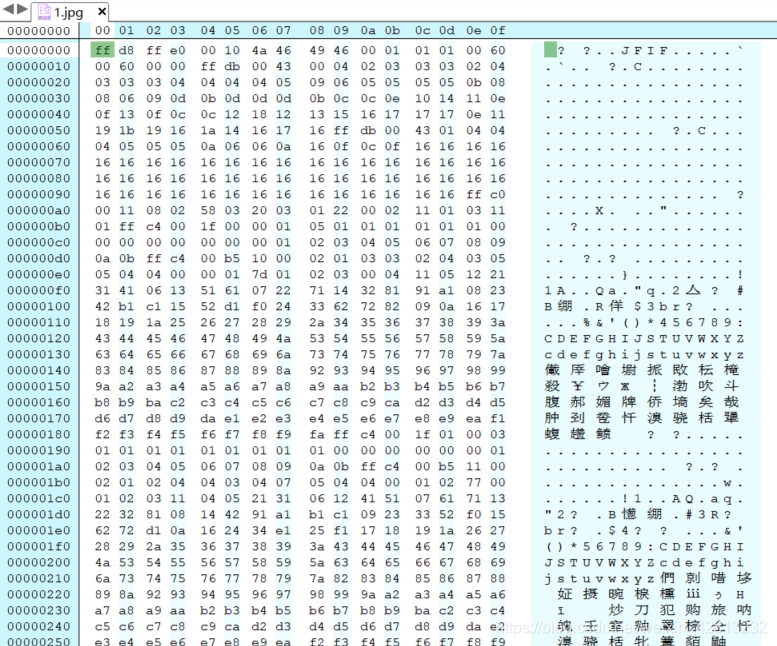Click byte fa in row 00000180
The image size is (777, 646).
(x=317, y=434)
